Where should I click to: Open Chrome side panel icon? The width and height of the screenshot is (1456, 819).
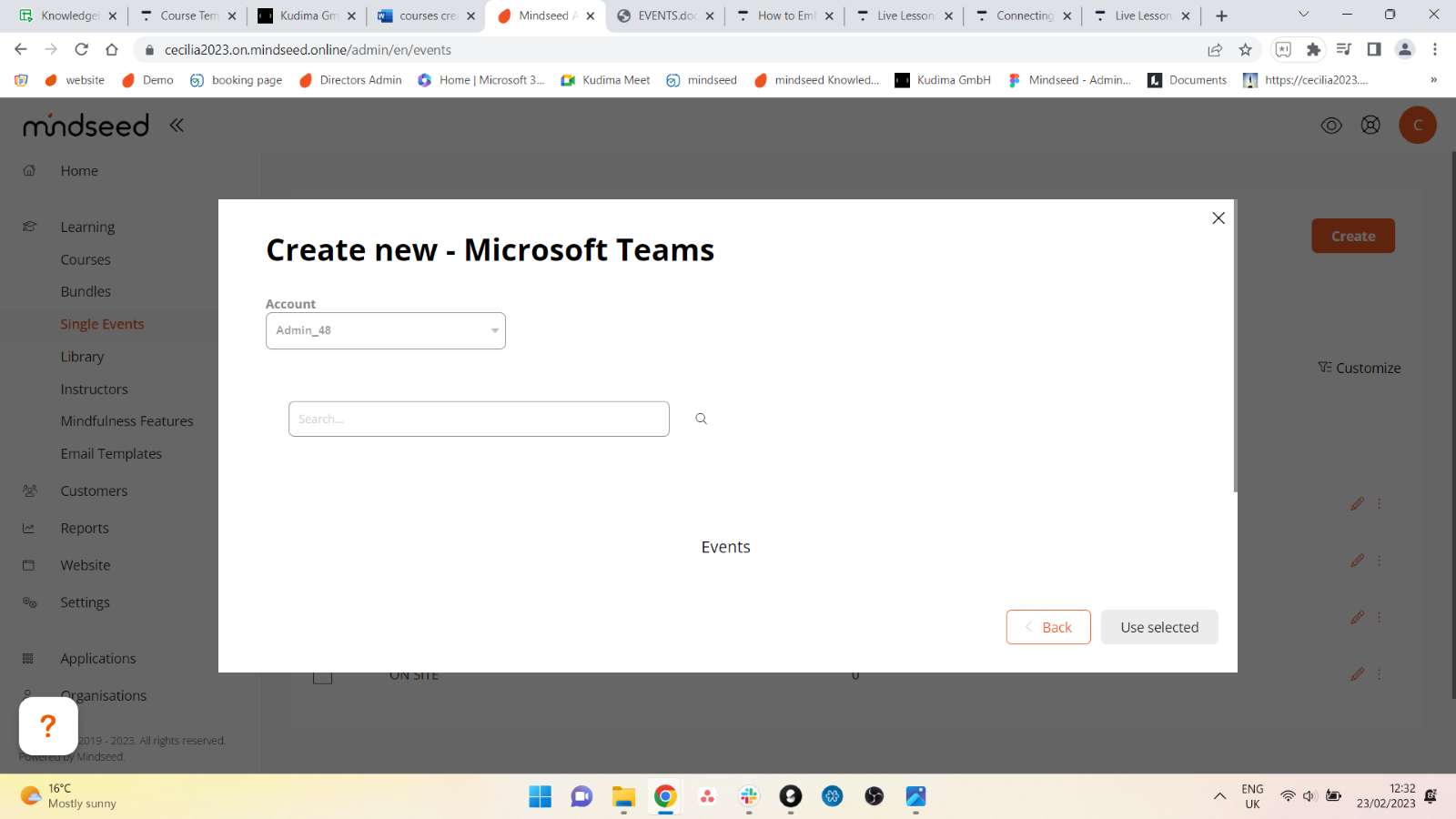click(x=1374, y=49)
